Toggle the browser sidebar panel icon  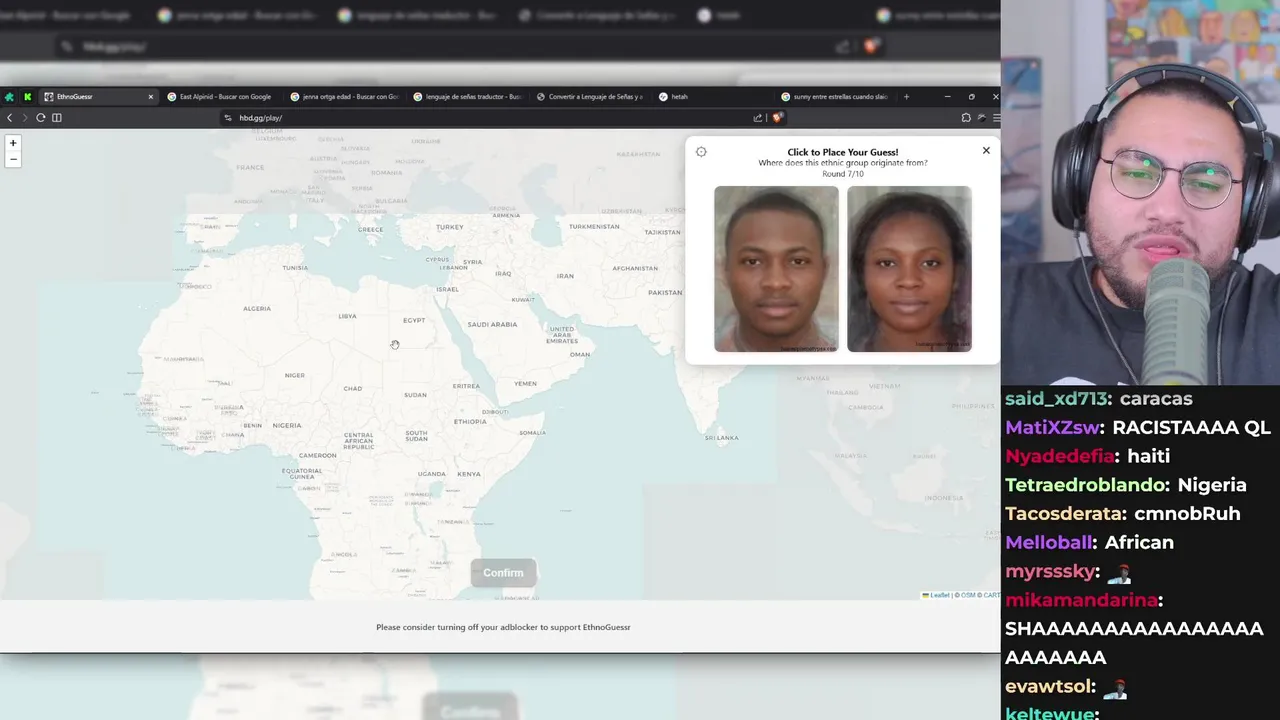tap(57, 118)
